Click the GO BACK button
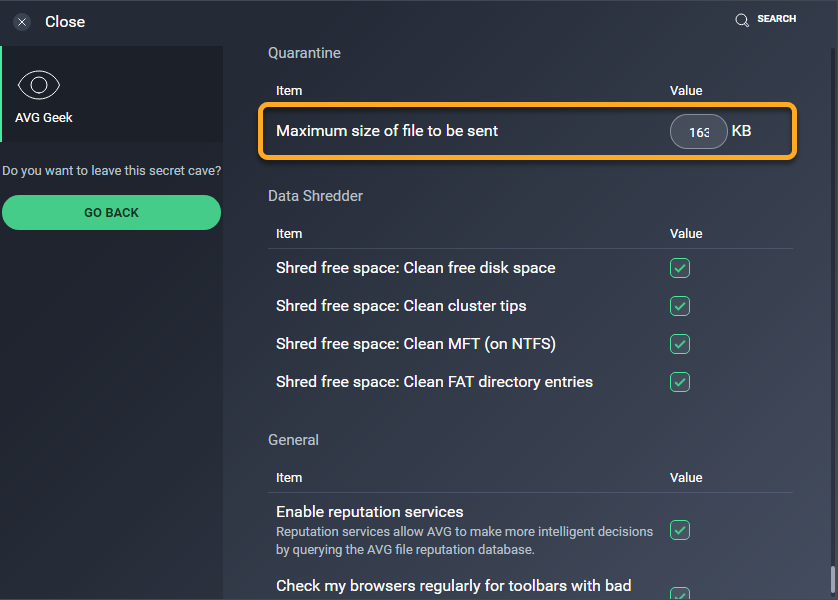The height and width of the screenshot is (600, 838). tap(111, 213)
